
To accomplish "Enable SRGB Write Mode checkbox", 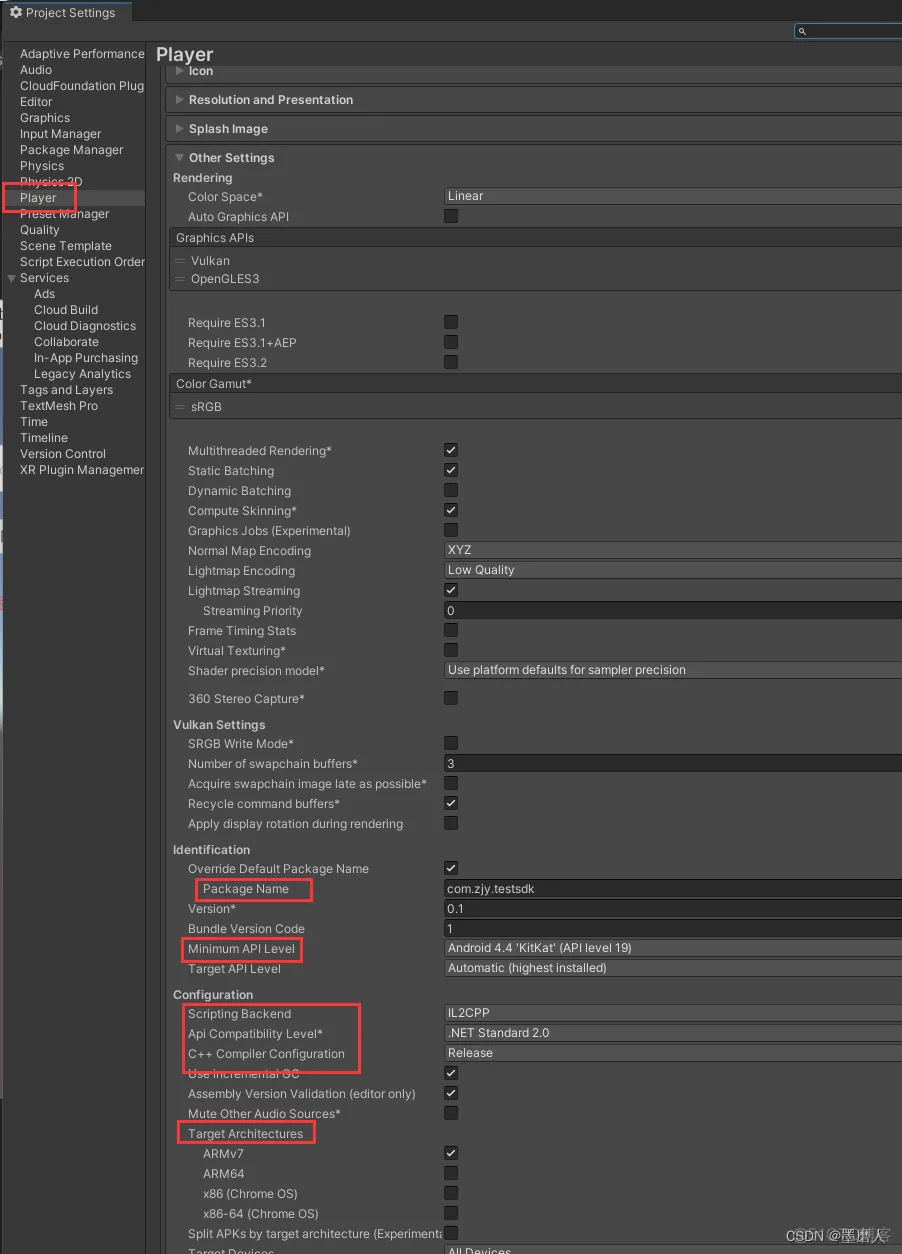I will (451, 743).
